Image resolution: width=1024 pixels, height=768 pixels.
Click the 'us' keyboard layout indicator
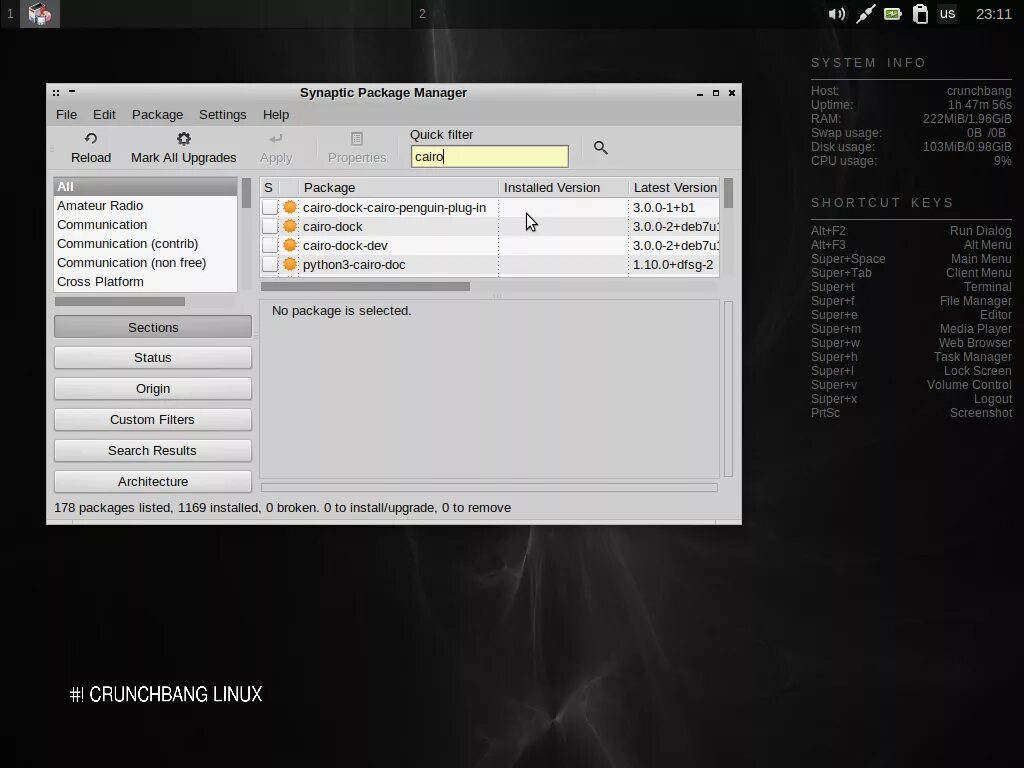point(948,14)
